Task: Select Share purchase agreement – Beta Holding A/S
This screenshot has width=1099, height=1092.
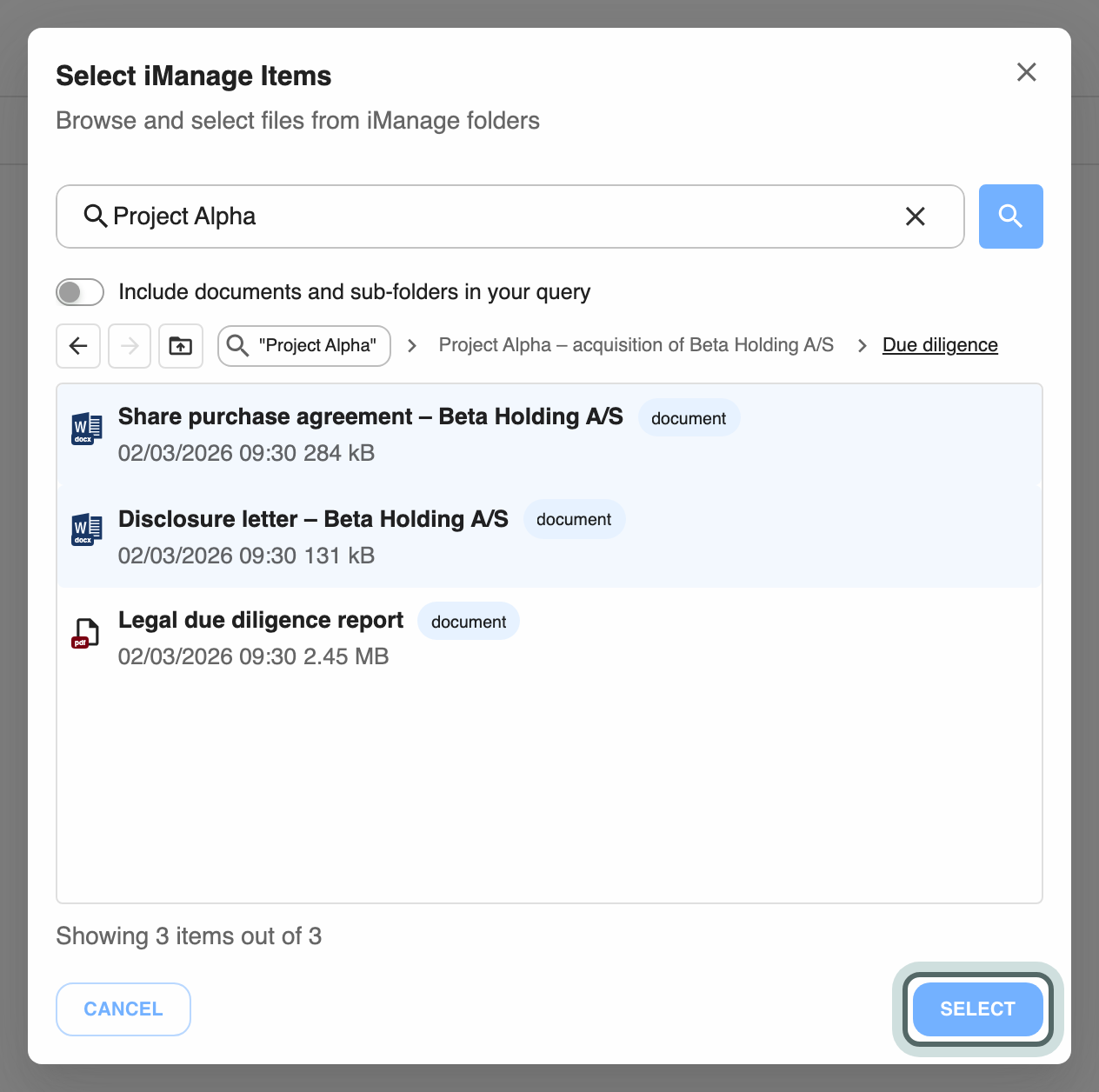Action: pos(549,435)
